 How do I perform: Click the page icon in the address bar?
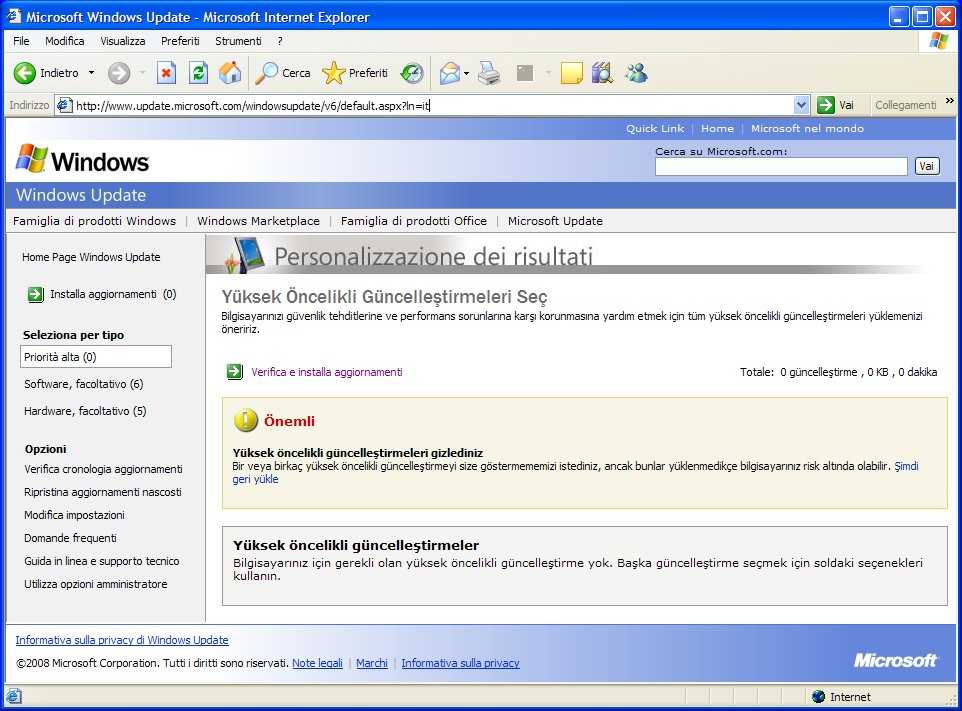64,106
